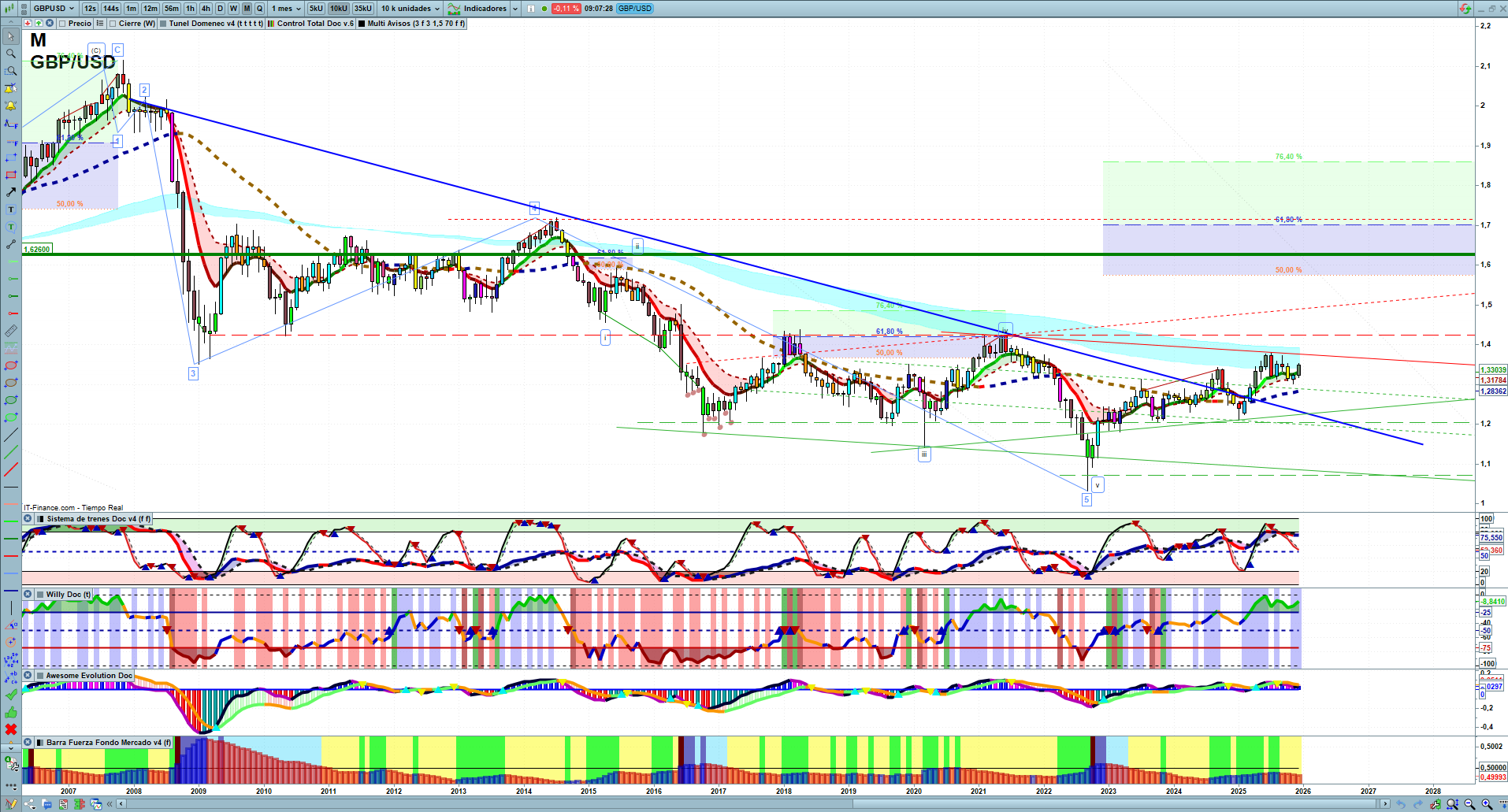Close the Awesome Evolution Doc panel
This screenshot has height=812, width=1508.
tap(28, 676)
